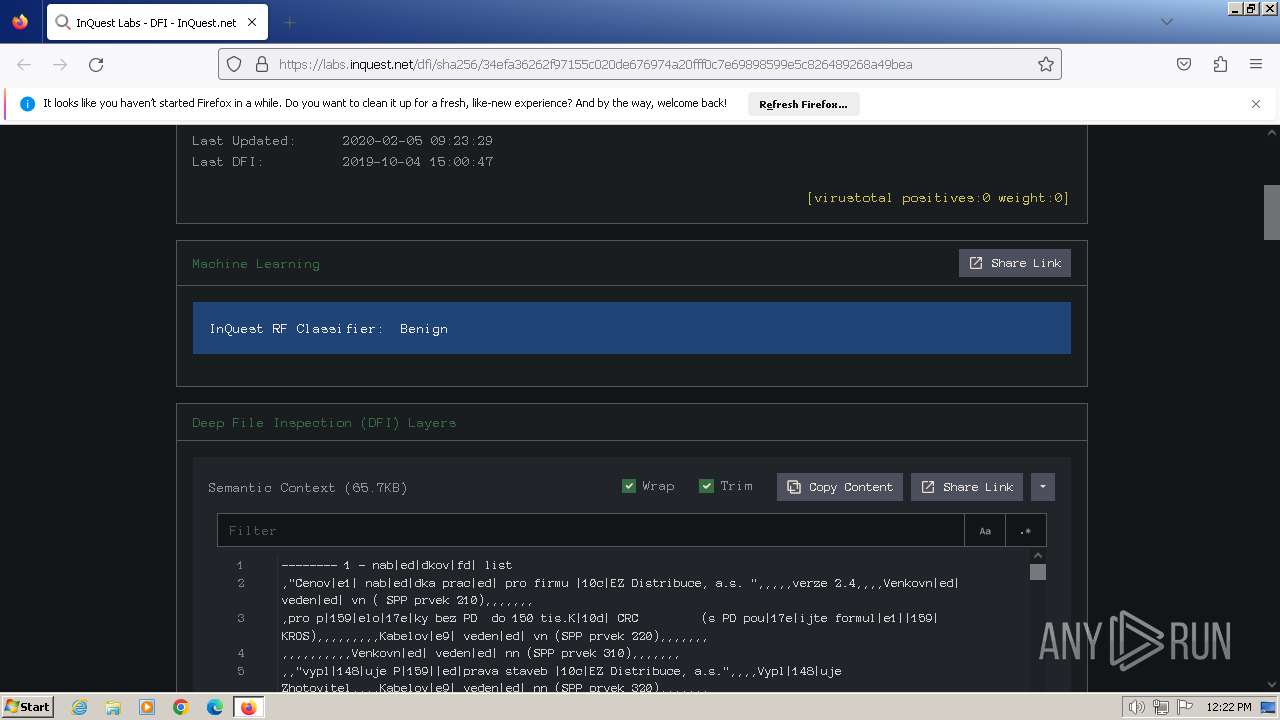Launch Google Chrome from the taskbar
The height and width of the screenshot is (720, 1280).
pyautogui.click(x=181, y=707)
